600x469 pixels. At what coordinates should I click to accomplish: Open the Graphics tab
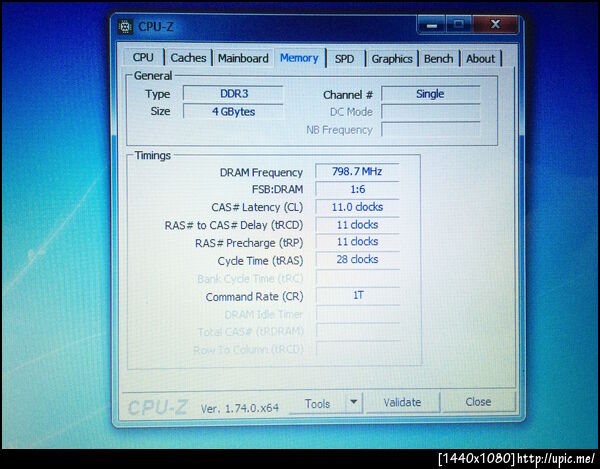[392, 59]
